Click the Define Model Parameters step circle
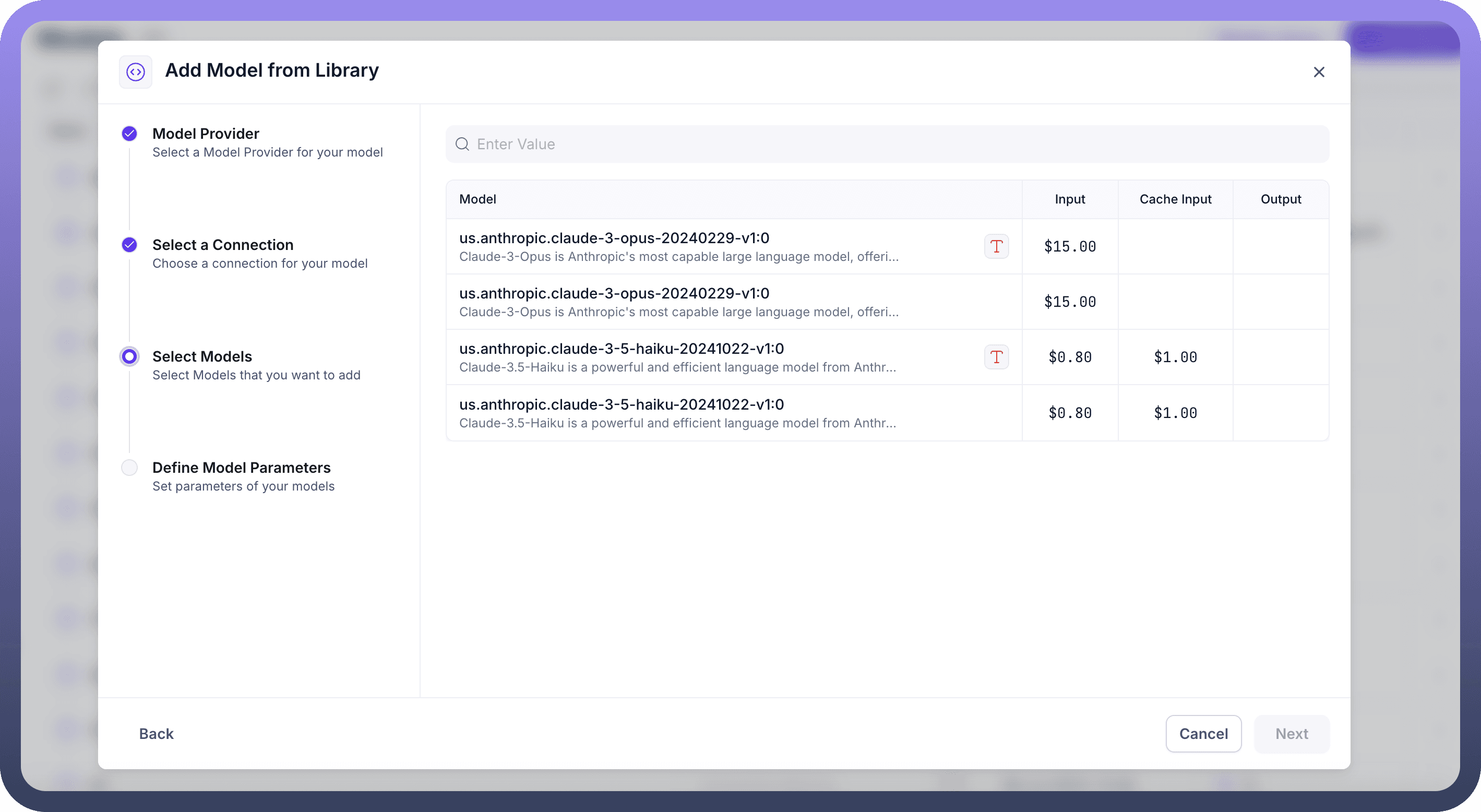The width and height of the screenshot is (1481, 812). click(129, 468)
